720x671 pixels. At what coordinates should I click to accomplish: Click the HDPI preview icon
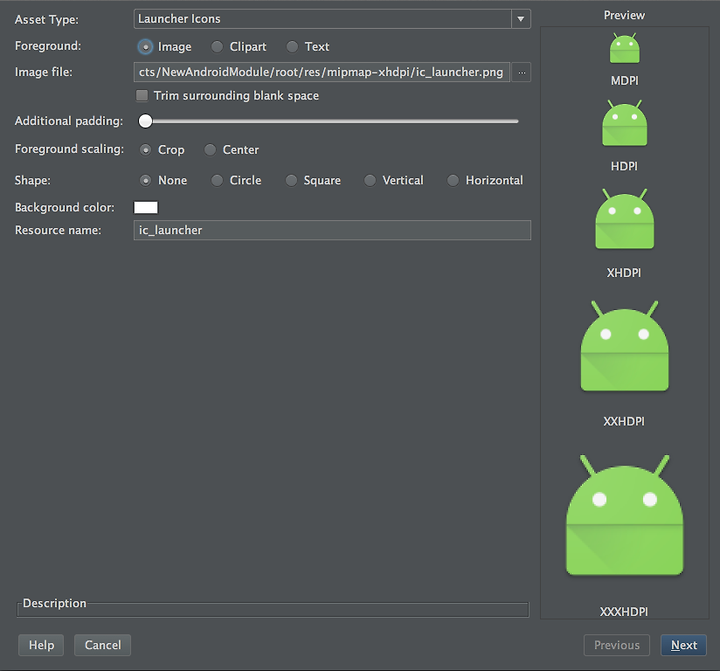(x=624, y=123)
